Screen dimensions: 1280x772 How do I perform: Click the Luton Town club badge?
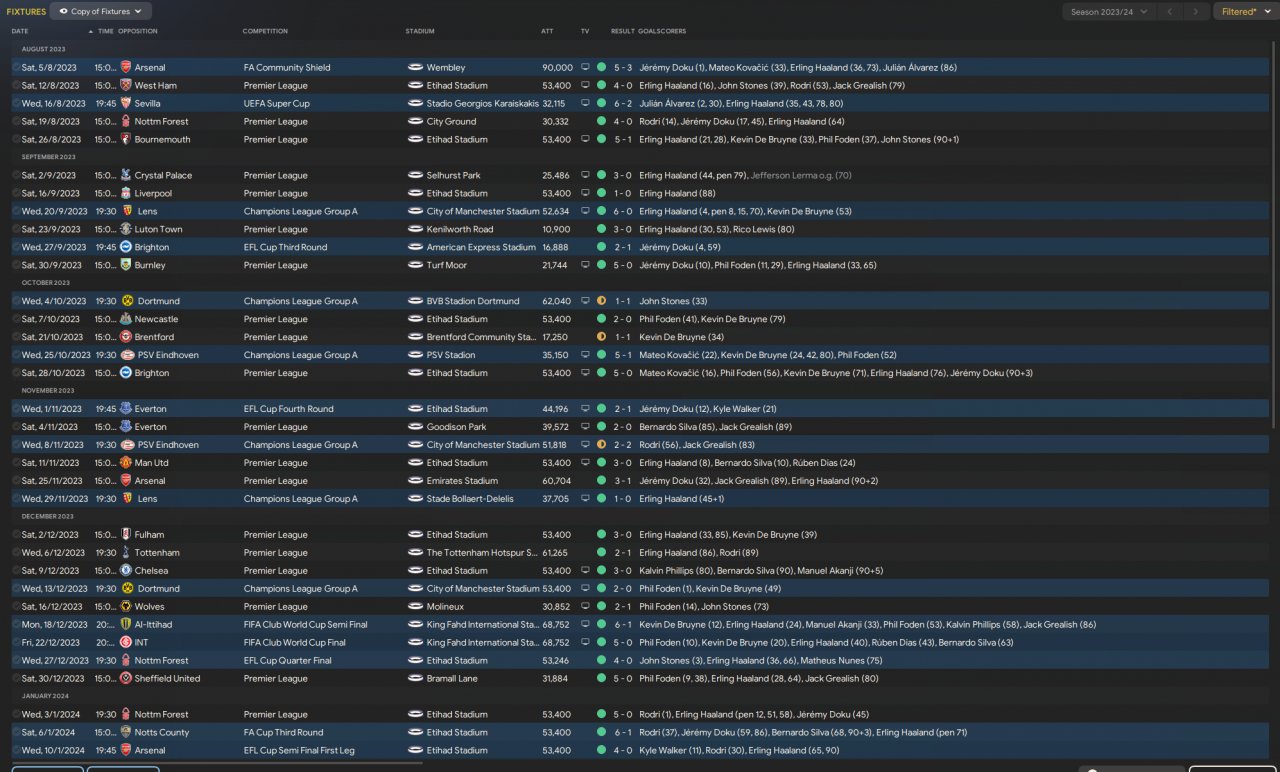[x=126, y=230]
